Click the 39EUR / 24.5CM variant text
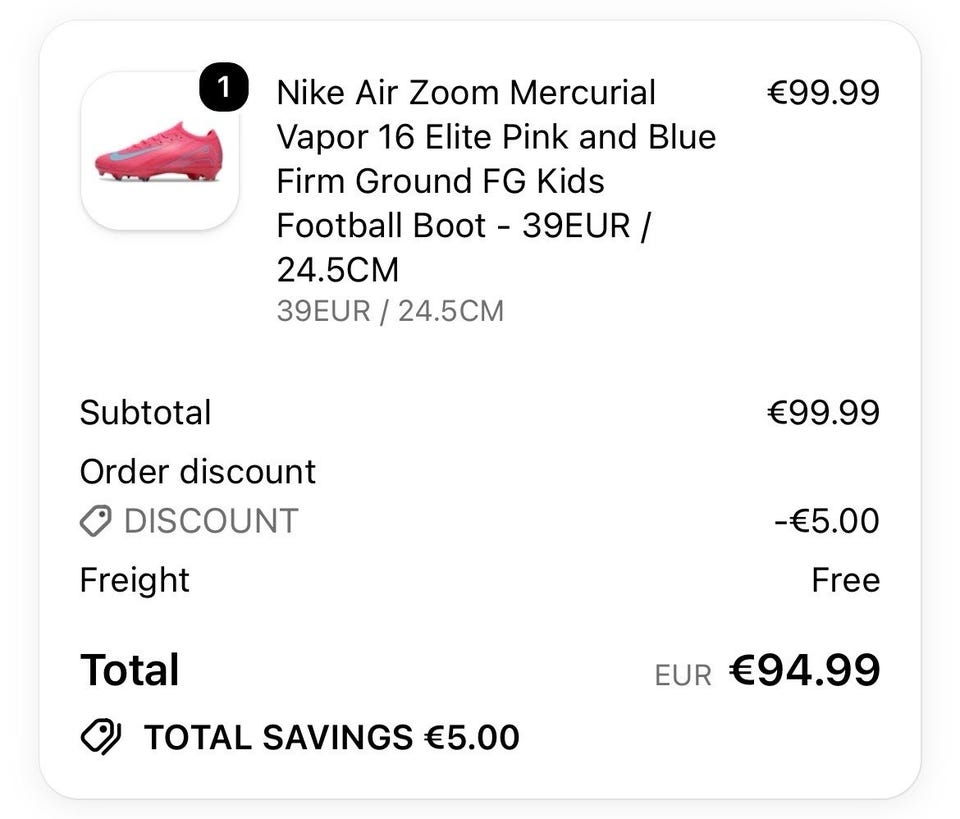The image size is (960, 819). pyautogui.click(x=390, y=311)
